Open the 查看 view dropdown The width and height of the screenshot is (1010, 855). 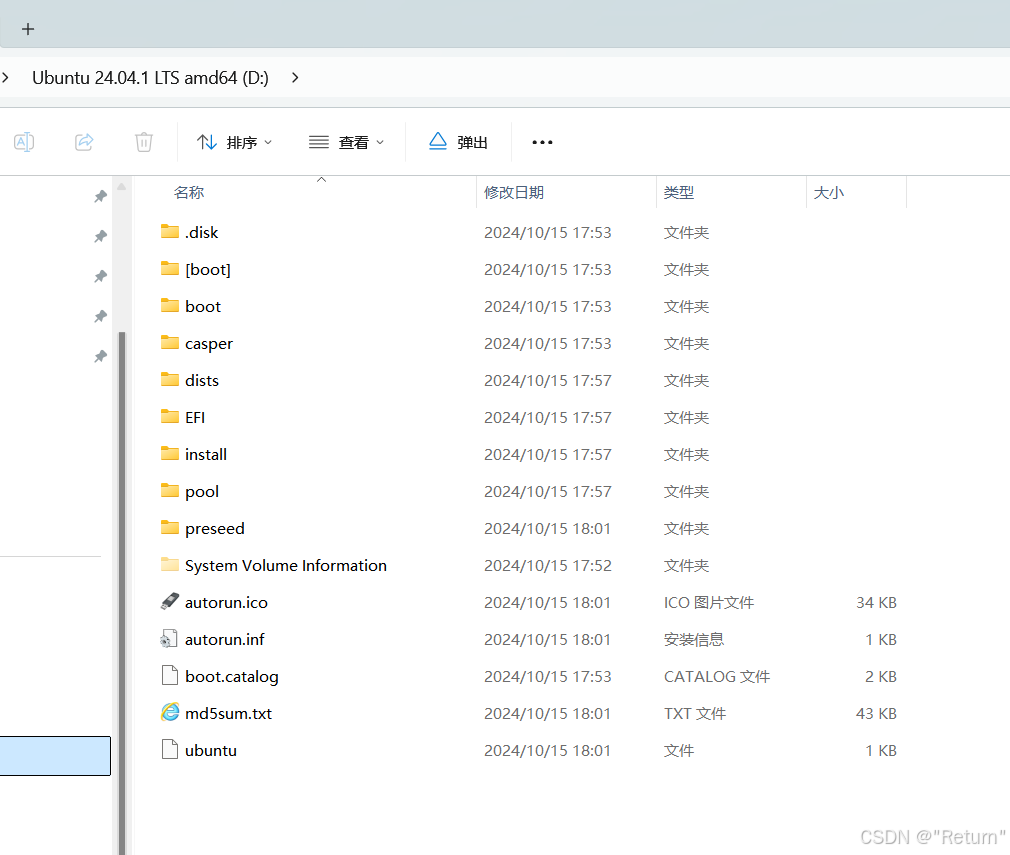coord(346,142)
